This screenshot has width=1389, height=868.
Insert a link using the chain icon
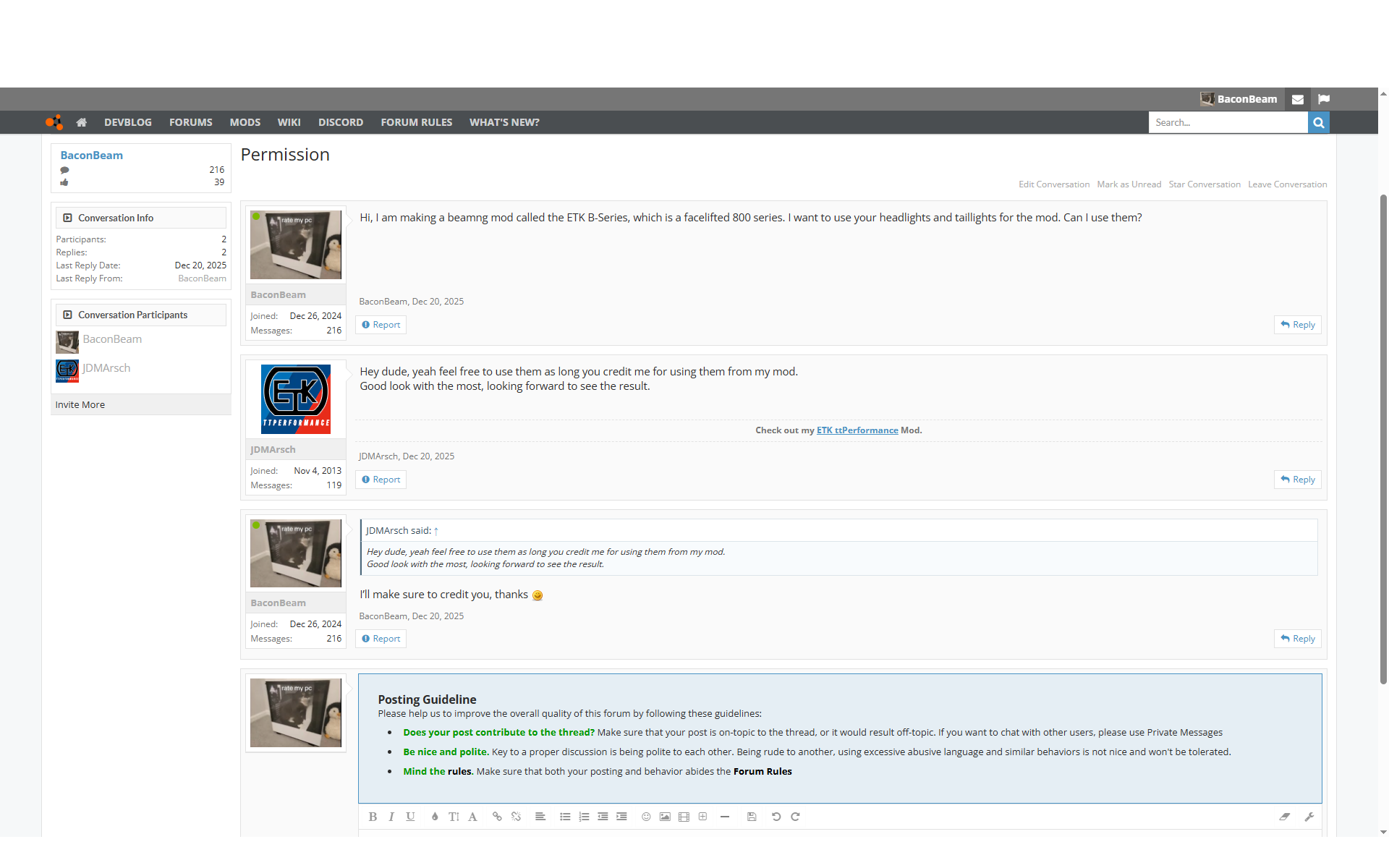point(497,817)
